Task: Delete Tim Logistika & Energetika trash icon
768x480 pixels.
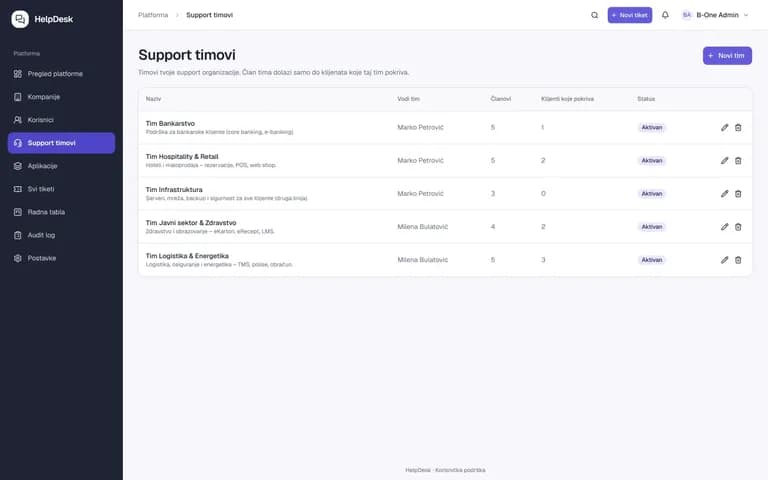Action: coord(738,260)
